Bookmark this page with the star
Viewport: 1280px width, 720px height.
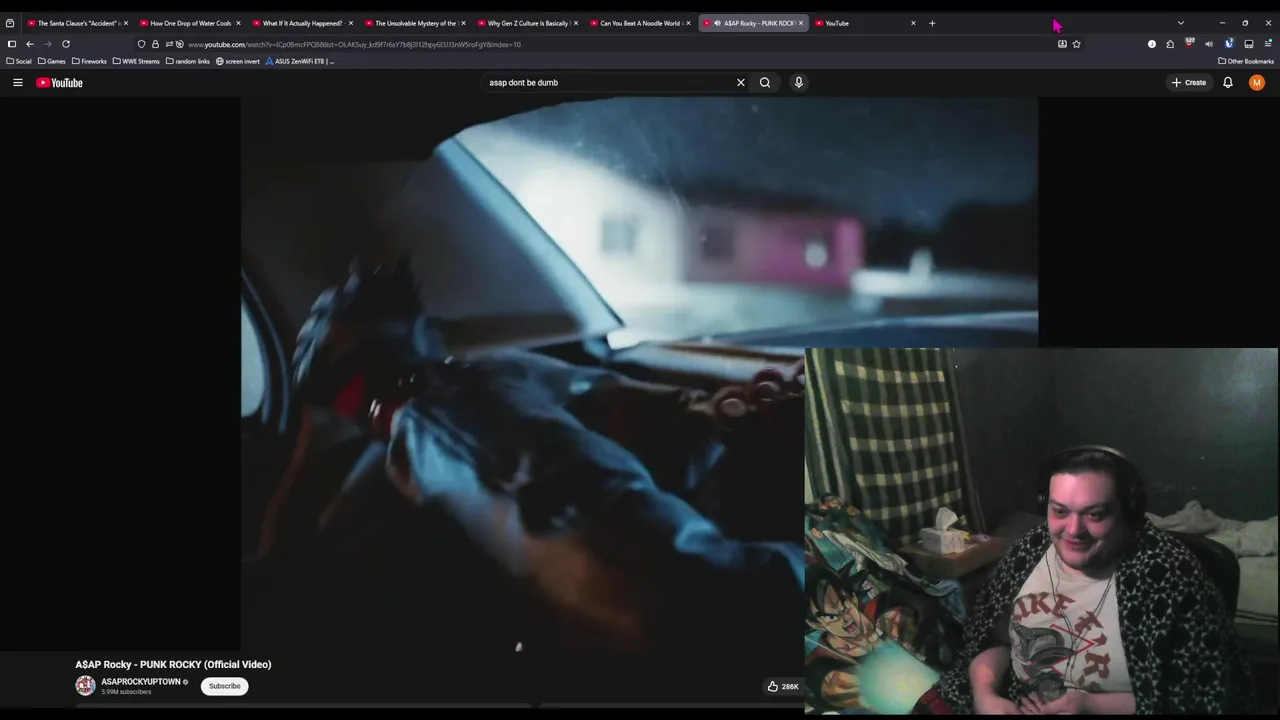1077,44
